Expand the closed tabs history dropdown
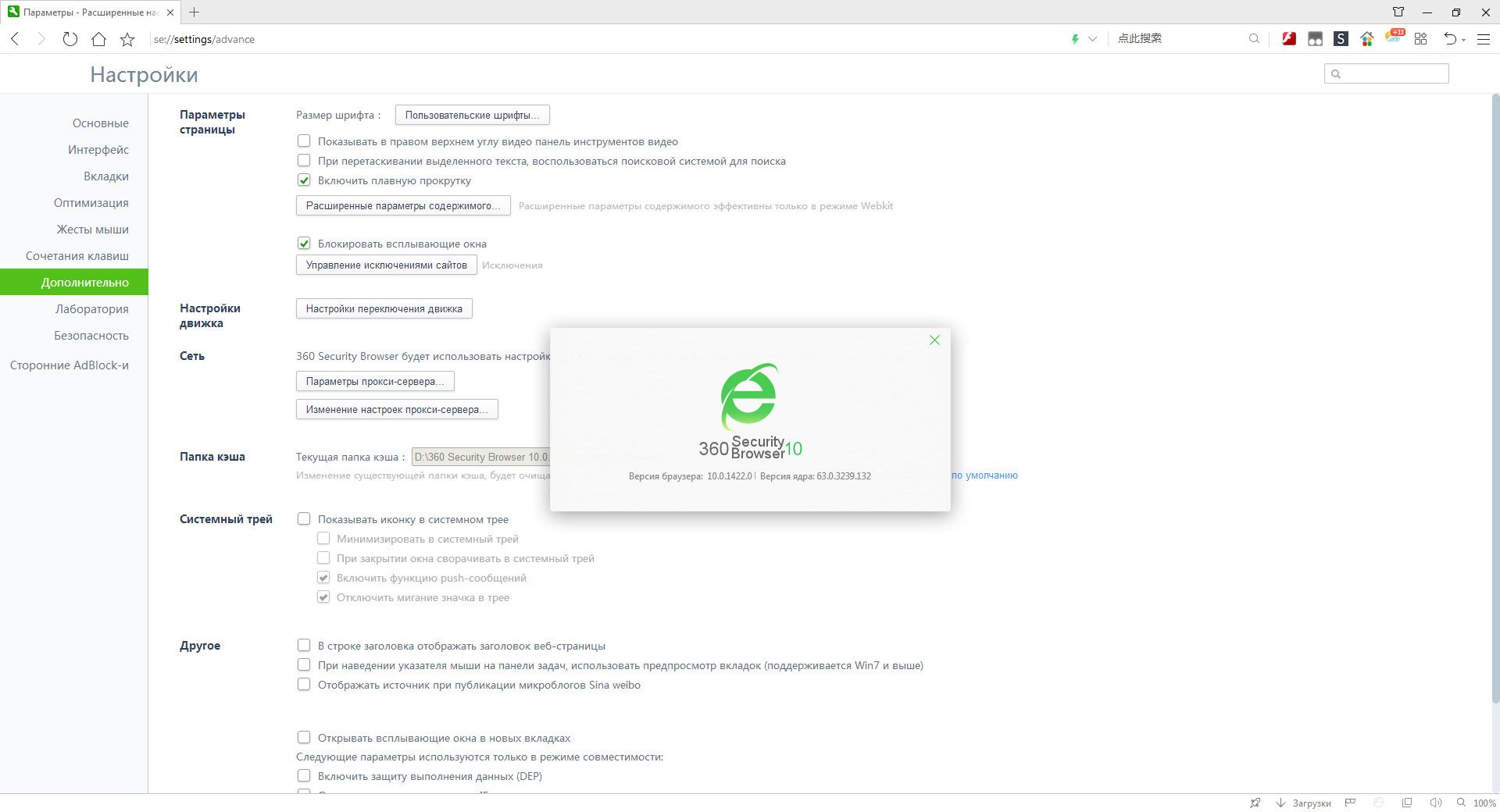Viewport: 1500px width, 812px height. pos(1463,40)
